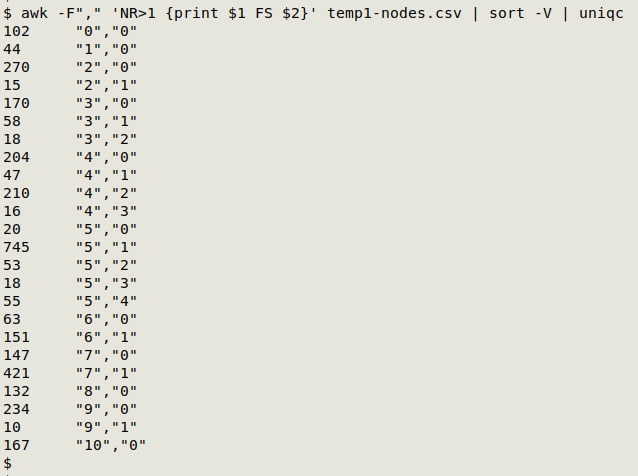
Task: Click the "9","1" pair text
Action: [x=107, y=427]
